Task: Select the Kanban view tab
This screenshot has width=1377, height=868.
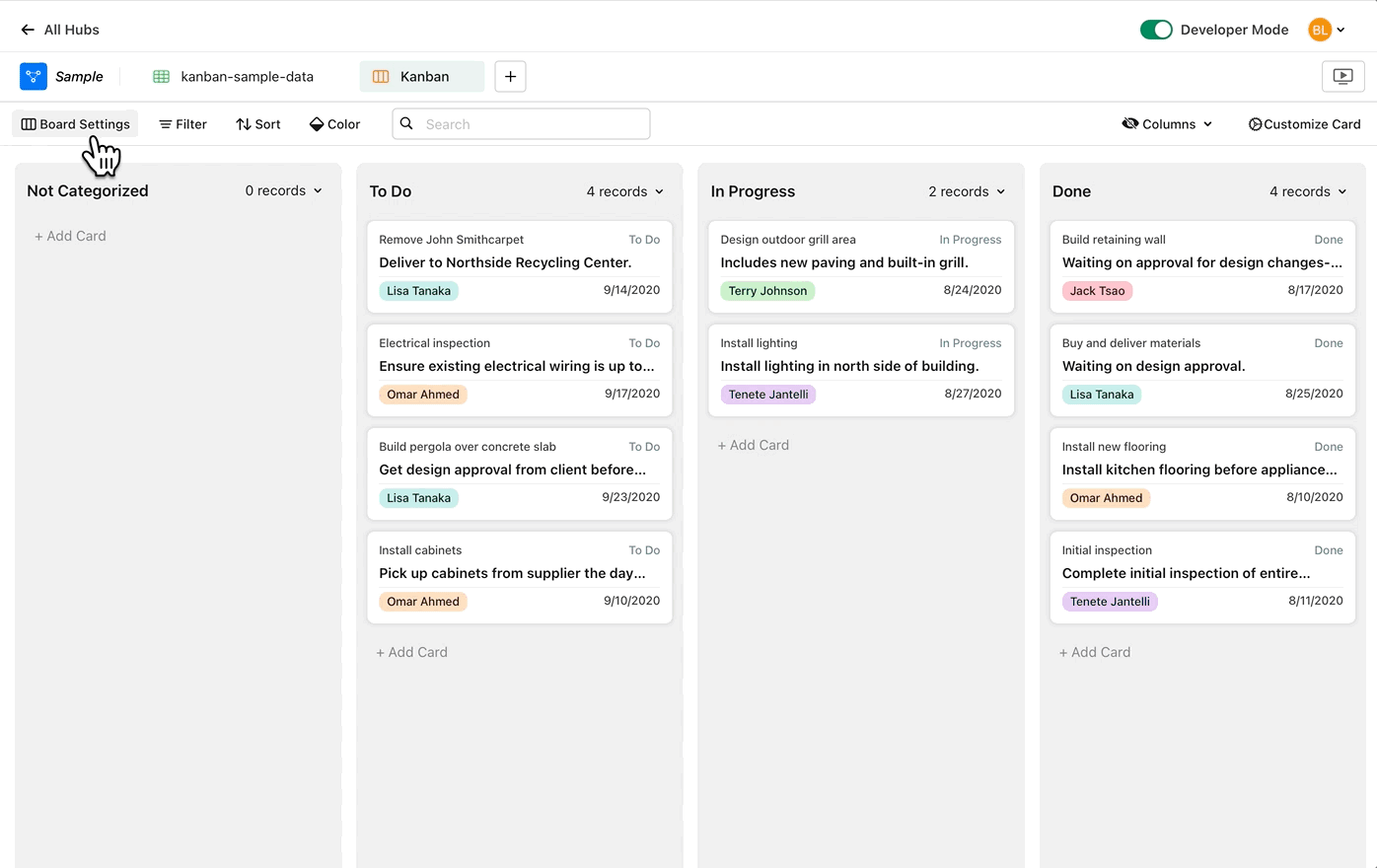Action: pyautogui.click(x=422, y=76)
